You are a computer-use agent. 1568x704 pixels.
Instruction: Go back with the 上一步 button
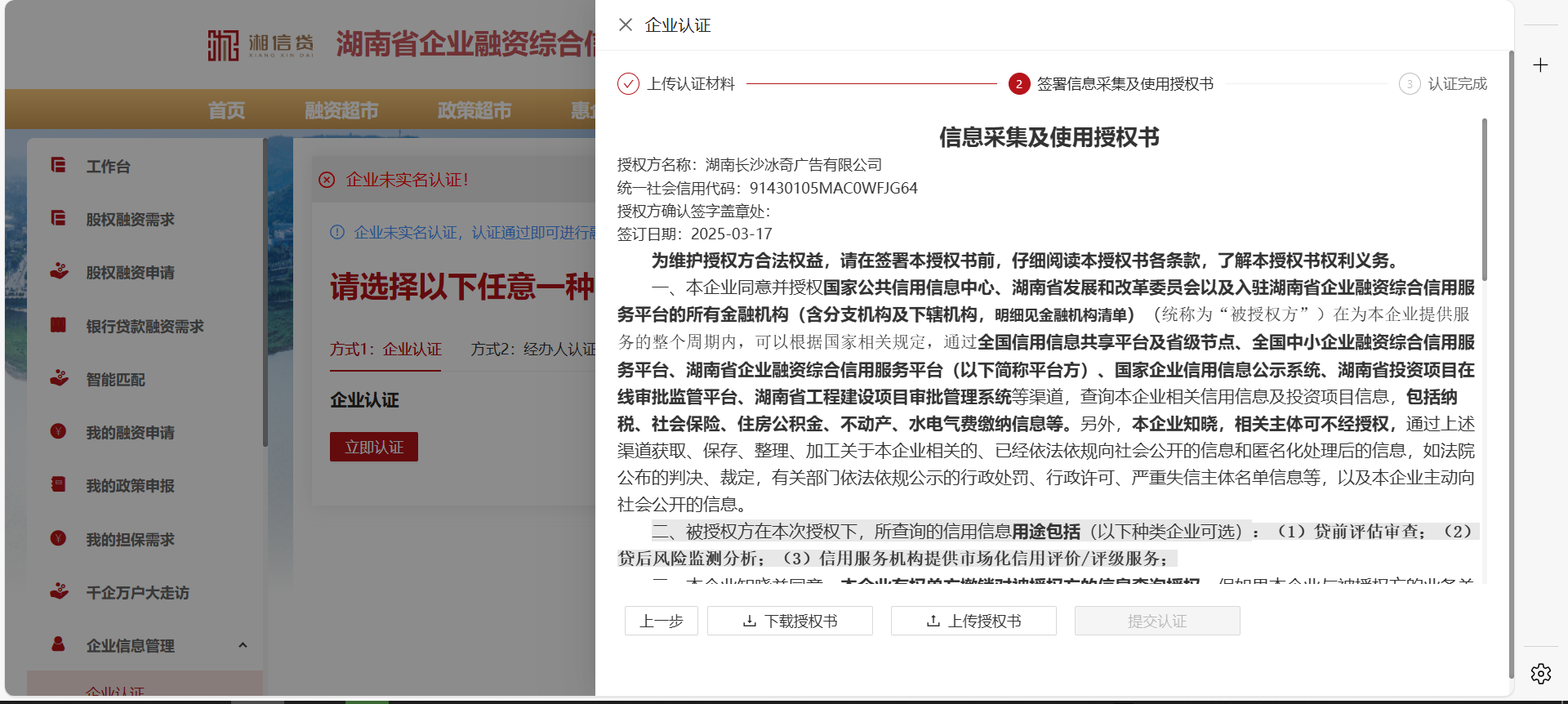(x=661, y=621)
